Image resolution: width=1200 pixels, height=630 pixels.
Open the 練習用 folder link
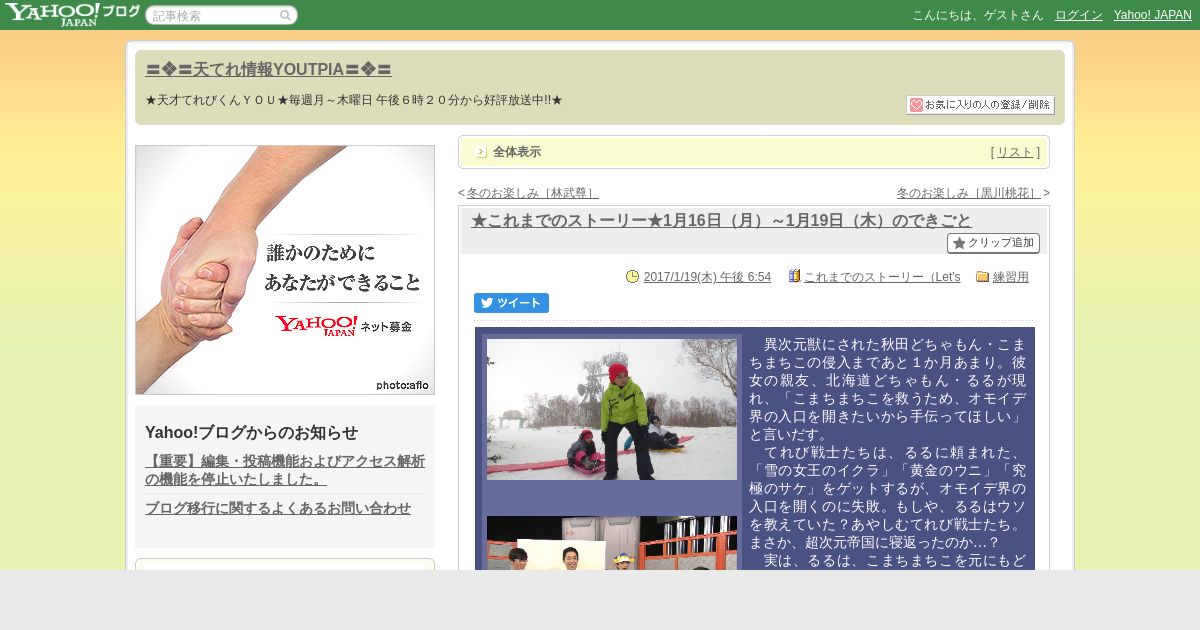pyautogui.click(x=1011, y=277)
